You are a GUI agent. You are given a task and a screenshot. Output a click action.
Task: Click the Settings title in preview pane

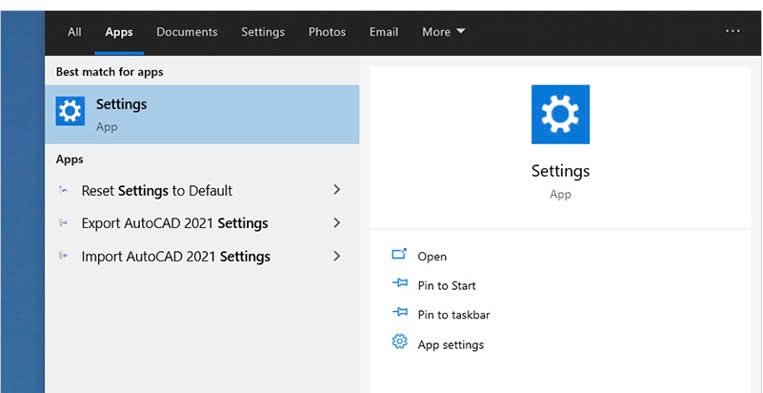[x=560, y=171]
